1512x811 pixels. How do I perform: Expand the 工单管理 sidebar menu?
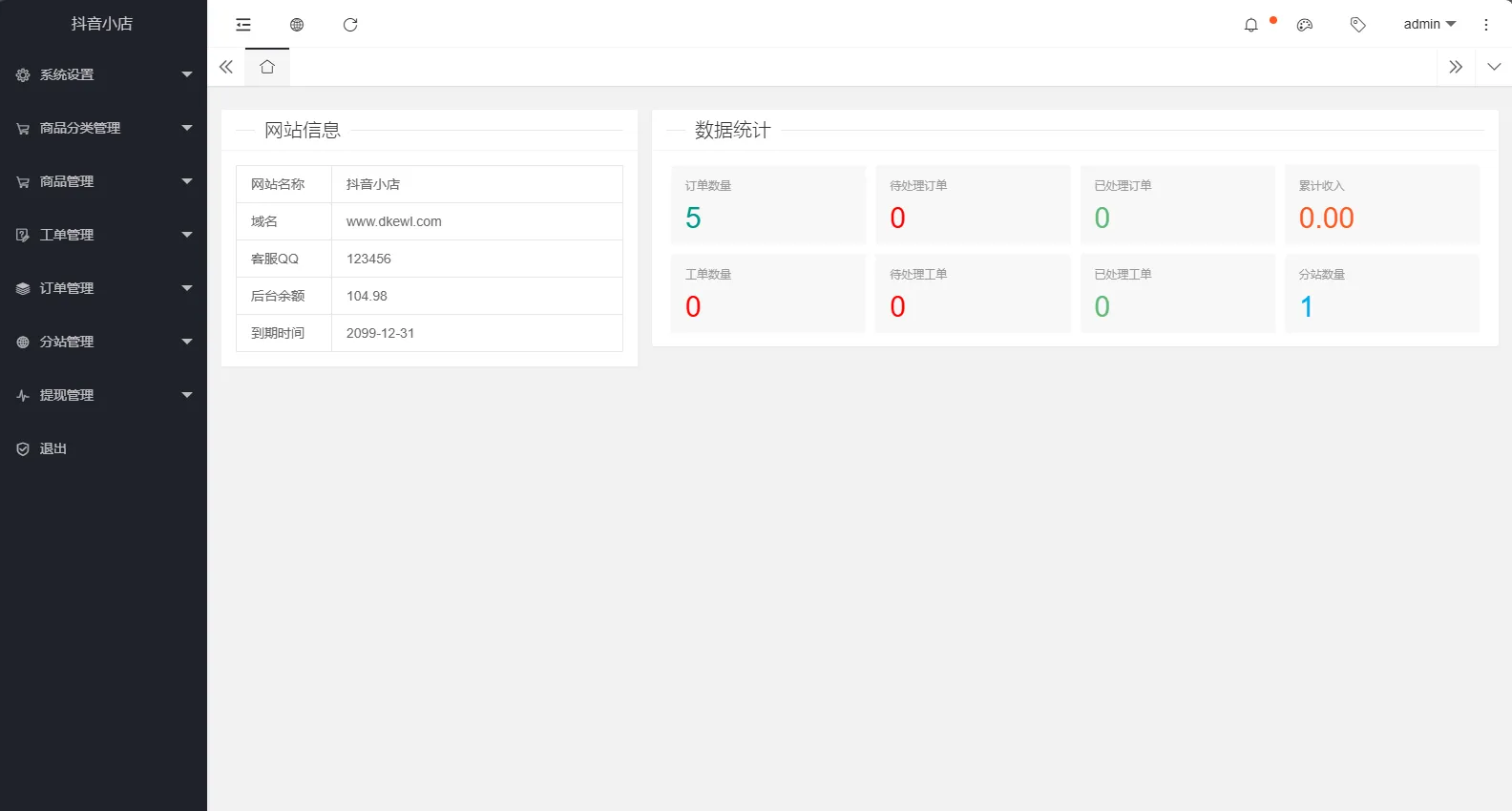(103, 235)
